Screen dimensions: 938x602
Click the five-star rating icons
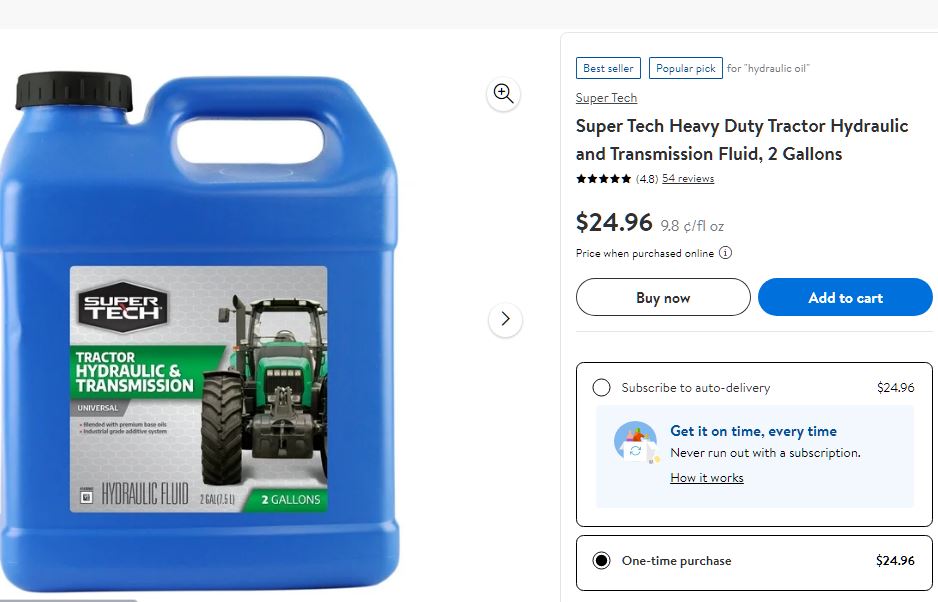603,179
